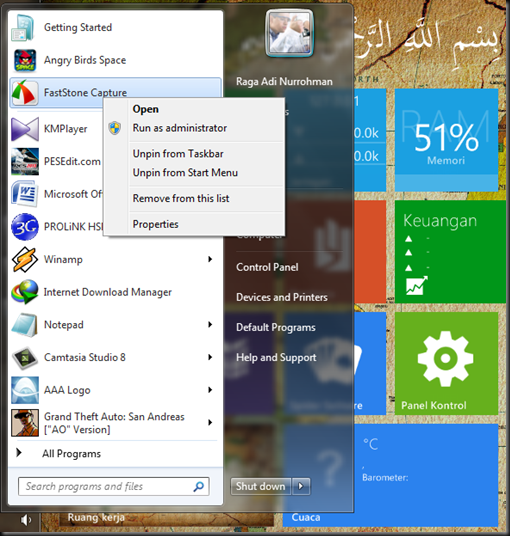Screen dimensions: 510x536
Task: Expand Notepad jump list arrow
Action: coord(210,325)
